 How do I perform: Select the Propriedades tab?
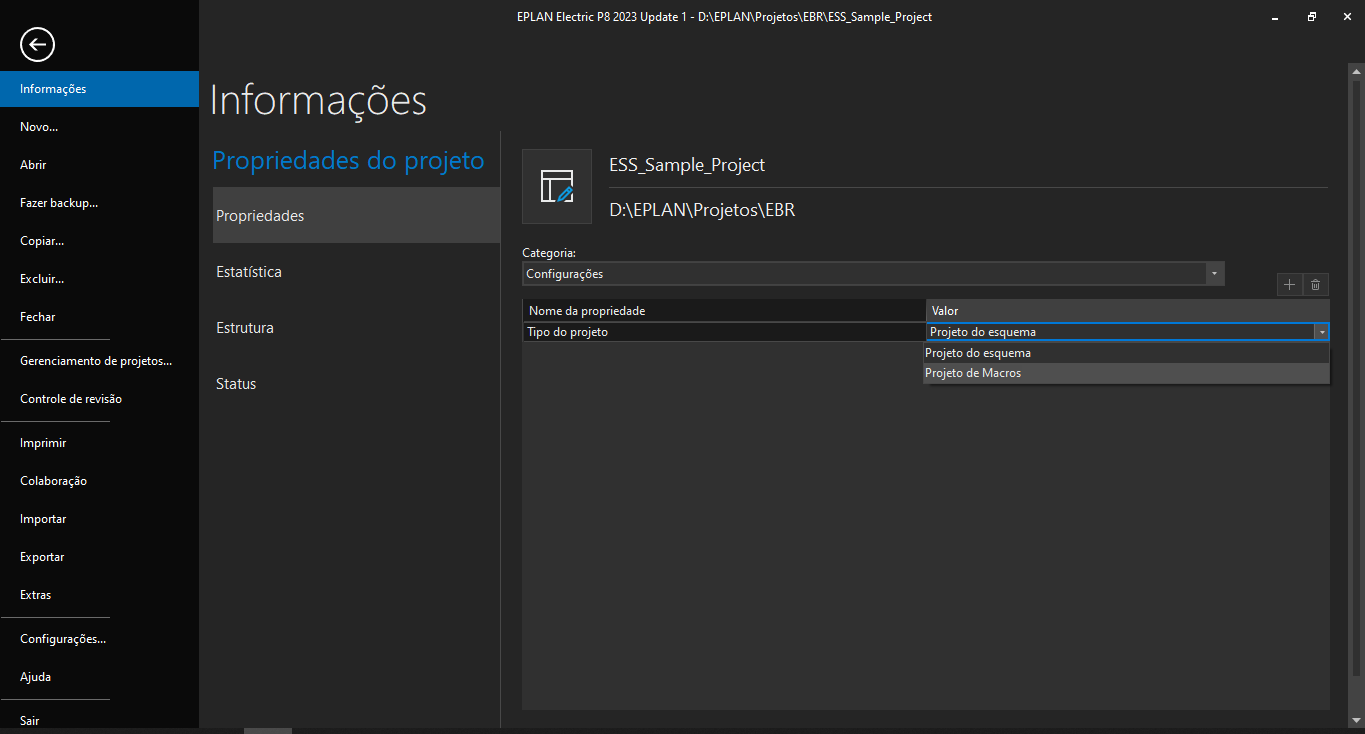point(260,216)
